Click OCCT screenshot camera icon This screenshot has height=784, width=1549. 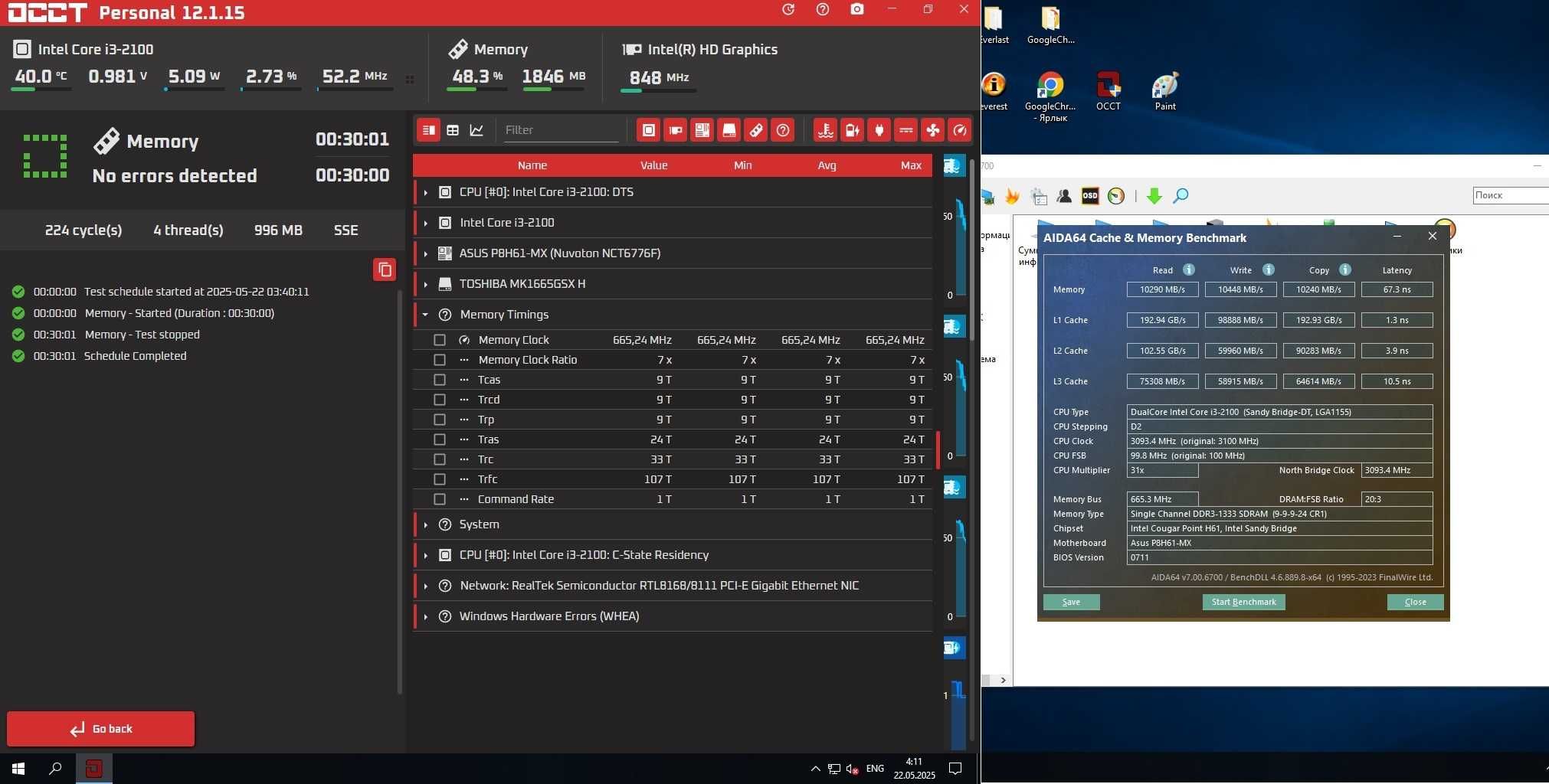[856, 9]
